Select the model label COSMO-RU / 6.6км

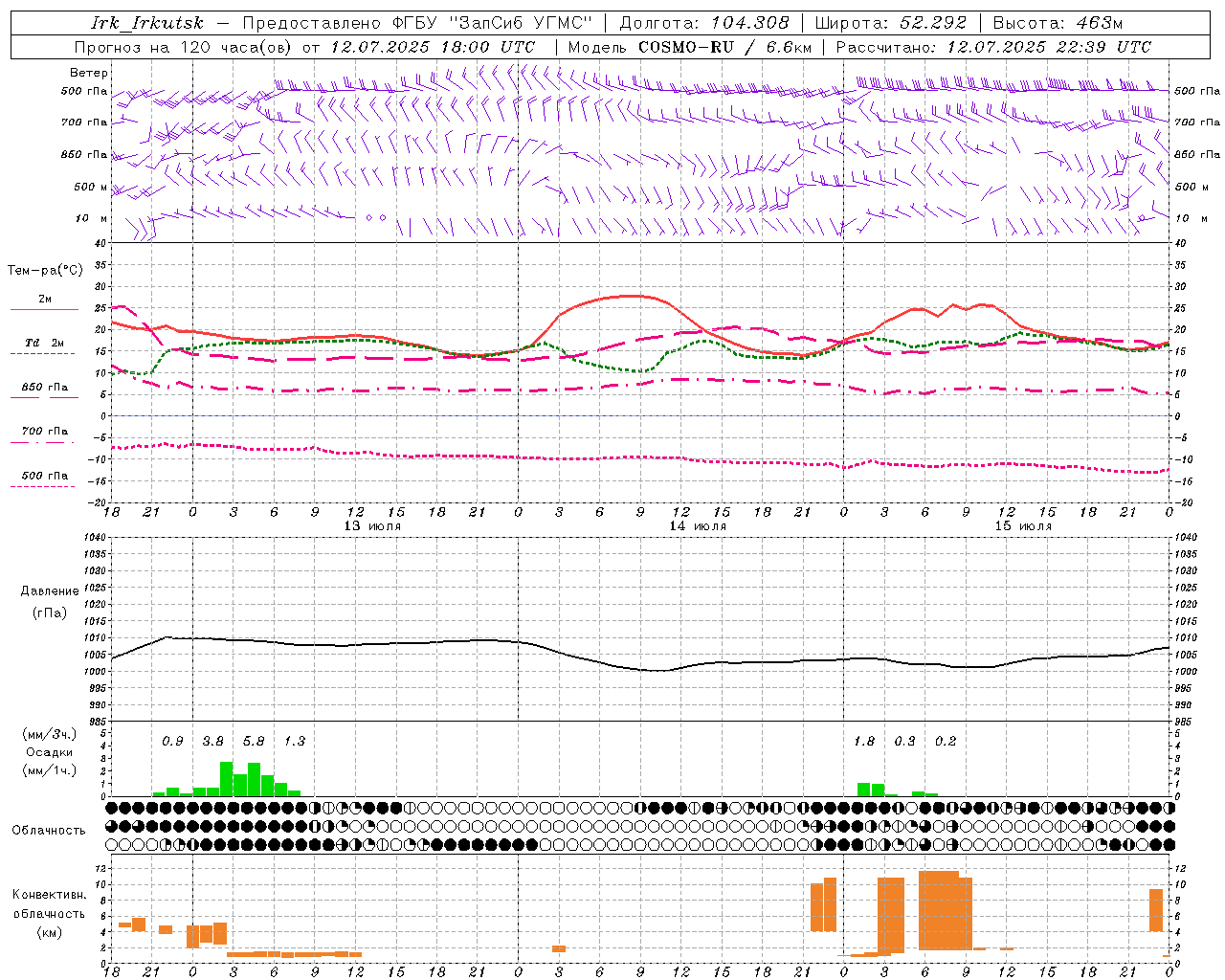pos(724,47)
